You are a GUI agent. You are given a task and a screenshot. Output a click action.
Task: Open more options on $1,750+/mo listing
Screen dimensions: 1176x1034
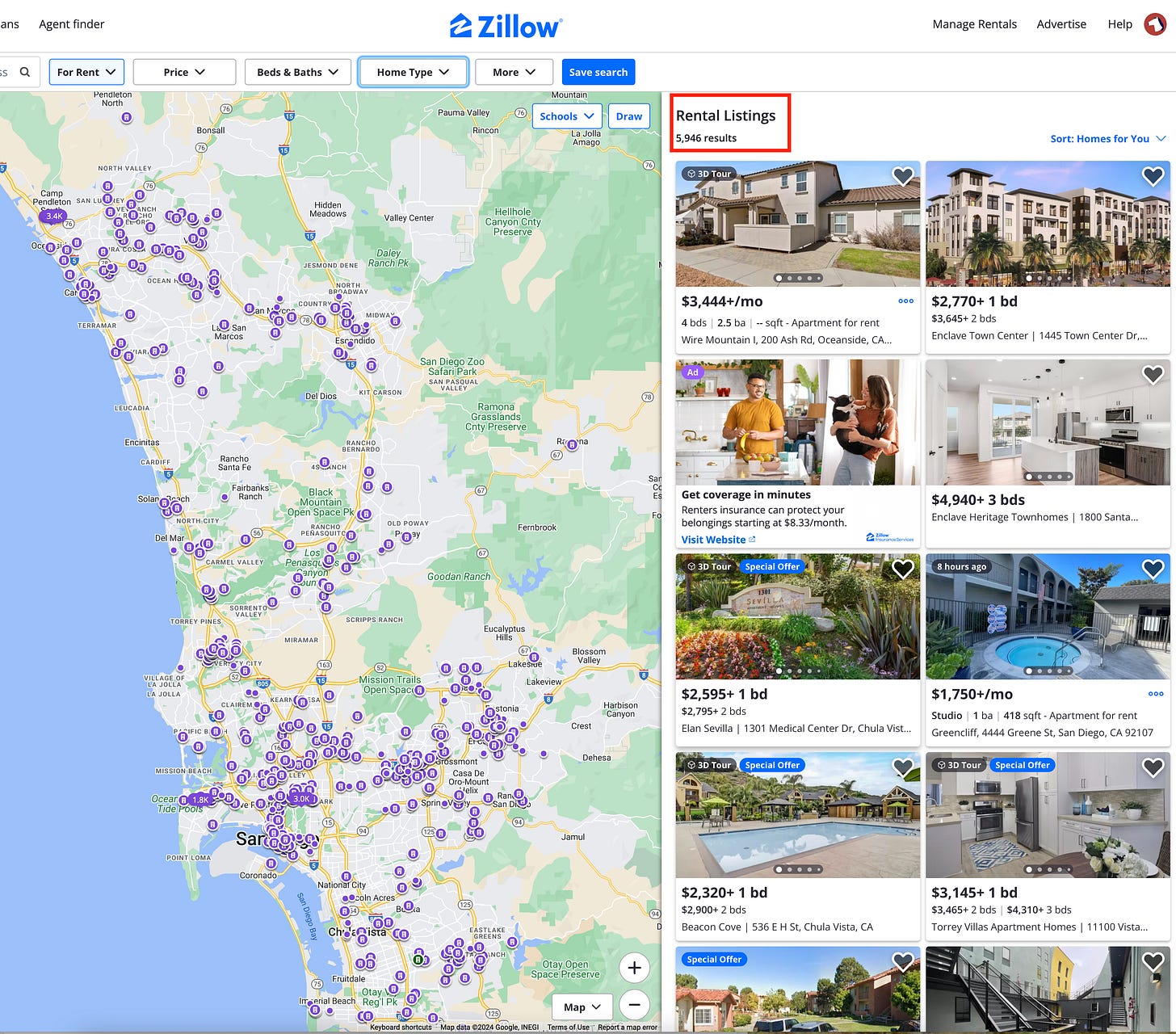(1156, 694)
